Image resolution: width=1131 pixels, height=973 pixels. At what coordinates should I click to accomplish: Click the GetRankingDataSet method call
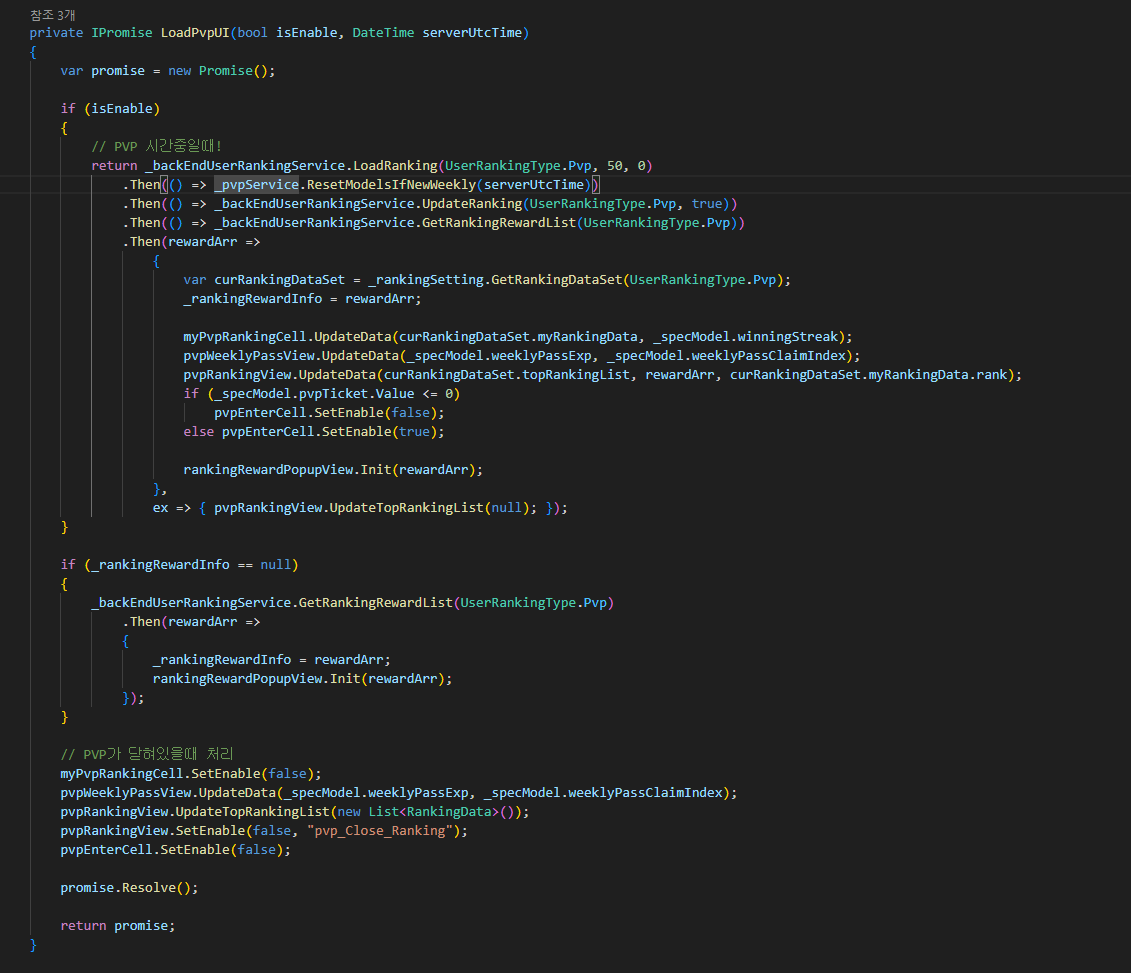556,280
